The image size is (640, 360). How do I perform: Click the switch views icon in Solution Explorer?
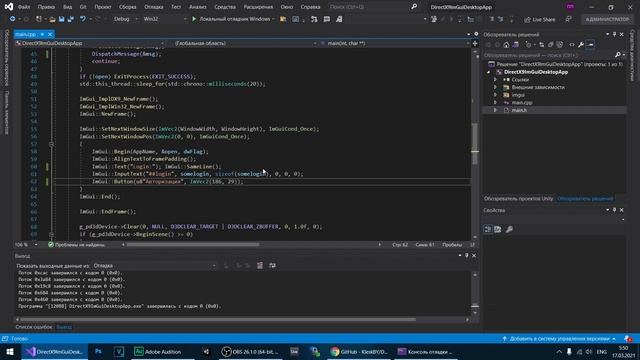coord(516,45)
